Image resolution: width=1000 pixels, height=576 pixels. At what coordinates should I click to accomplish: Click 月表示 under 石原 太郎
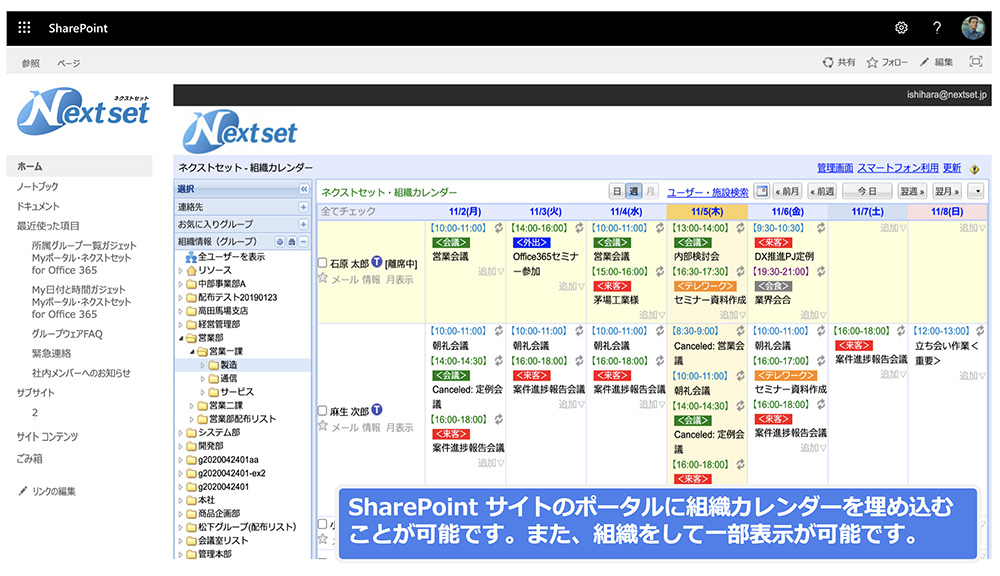(x=399, y=279)
